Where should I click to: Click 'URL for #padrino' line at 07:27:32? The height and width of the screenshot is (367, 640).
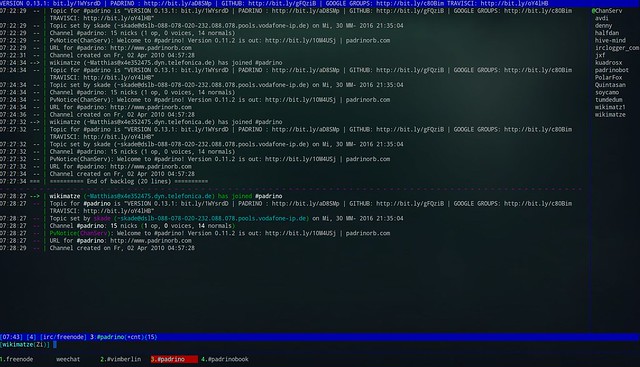tap(120, 167)
